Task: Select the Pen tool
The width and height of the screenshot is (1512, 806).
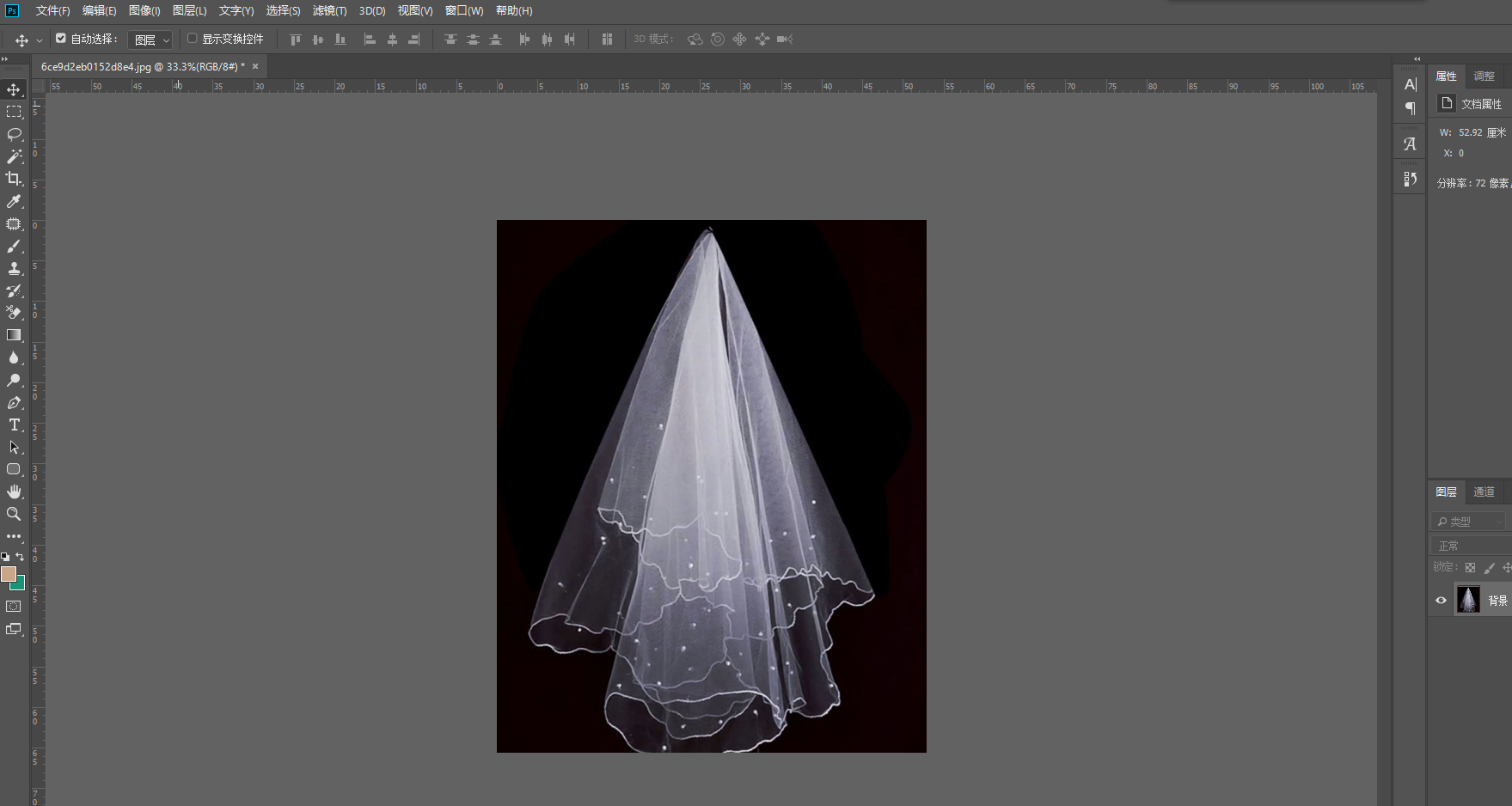Action: 14,402
